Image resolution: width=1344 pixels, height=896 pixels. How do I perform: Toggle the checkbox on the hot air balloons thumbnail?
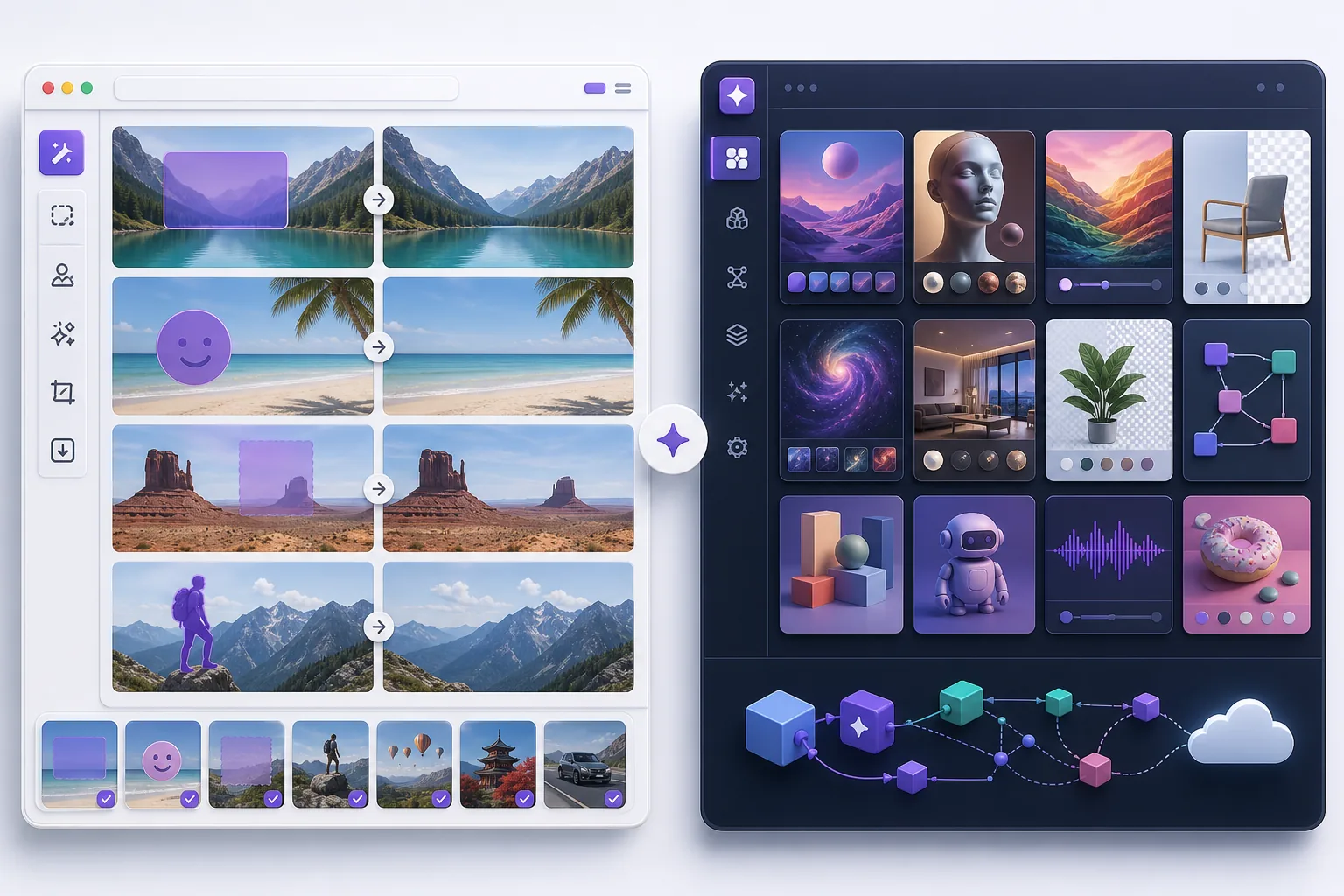tap(441, 798)
